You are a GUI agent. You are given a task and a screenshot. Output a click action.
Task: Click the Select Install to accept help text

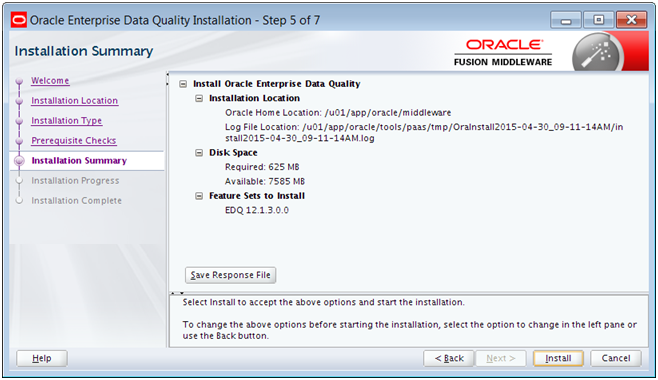click(324, 302)
